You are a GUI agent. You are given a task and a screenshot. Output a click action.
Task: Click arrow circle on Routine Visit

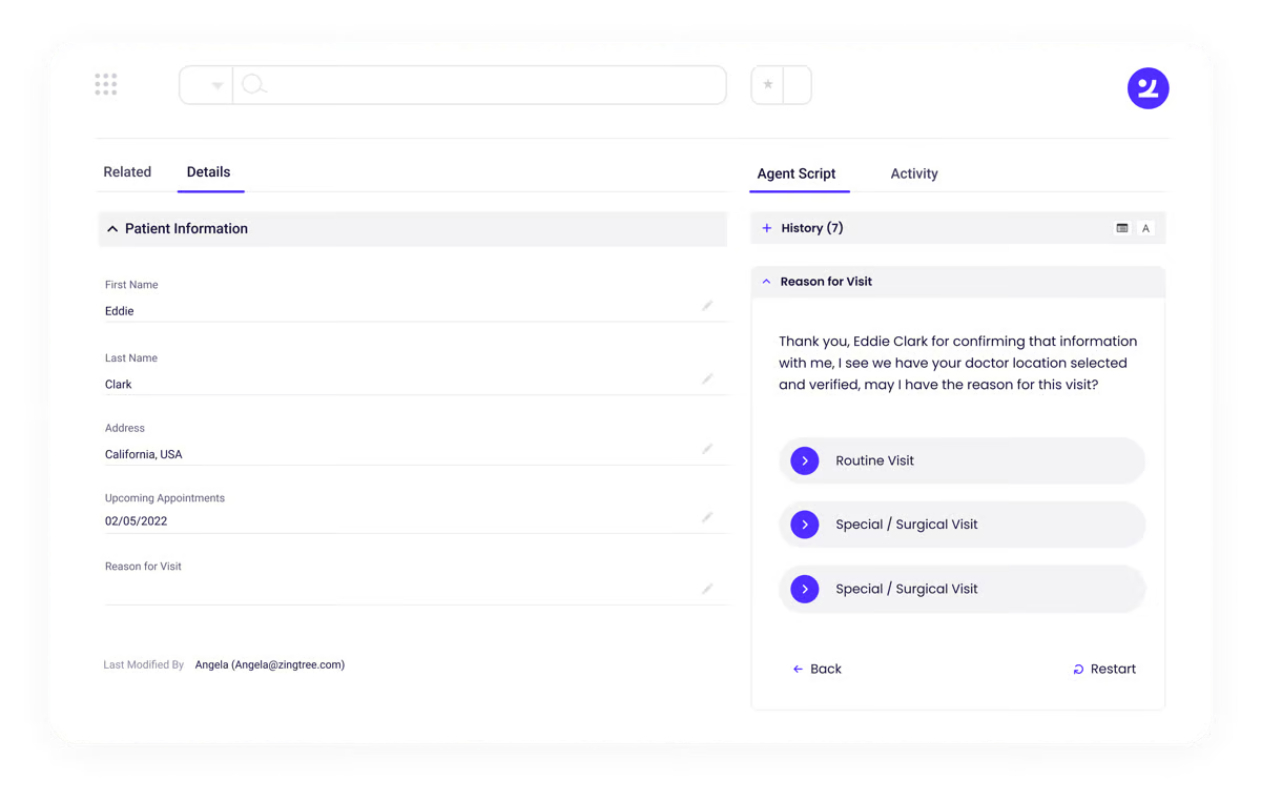805,461
